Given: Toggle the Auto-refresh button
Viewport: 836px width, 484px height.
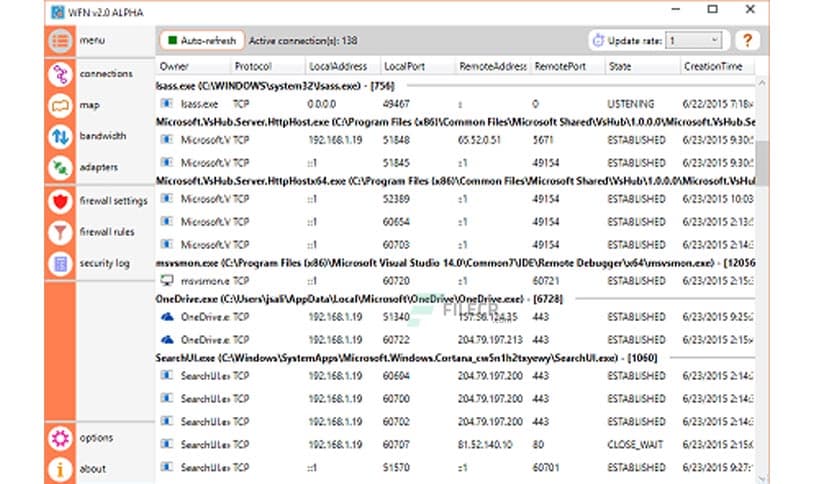Looking at the screenshot, I should (x=202, y=41).
